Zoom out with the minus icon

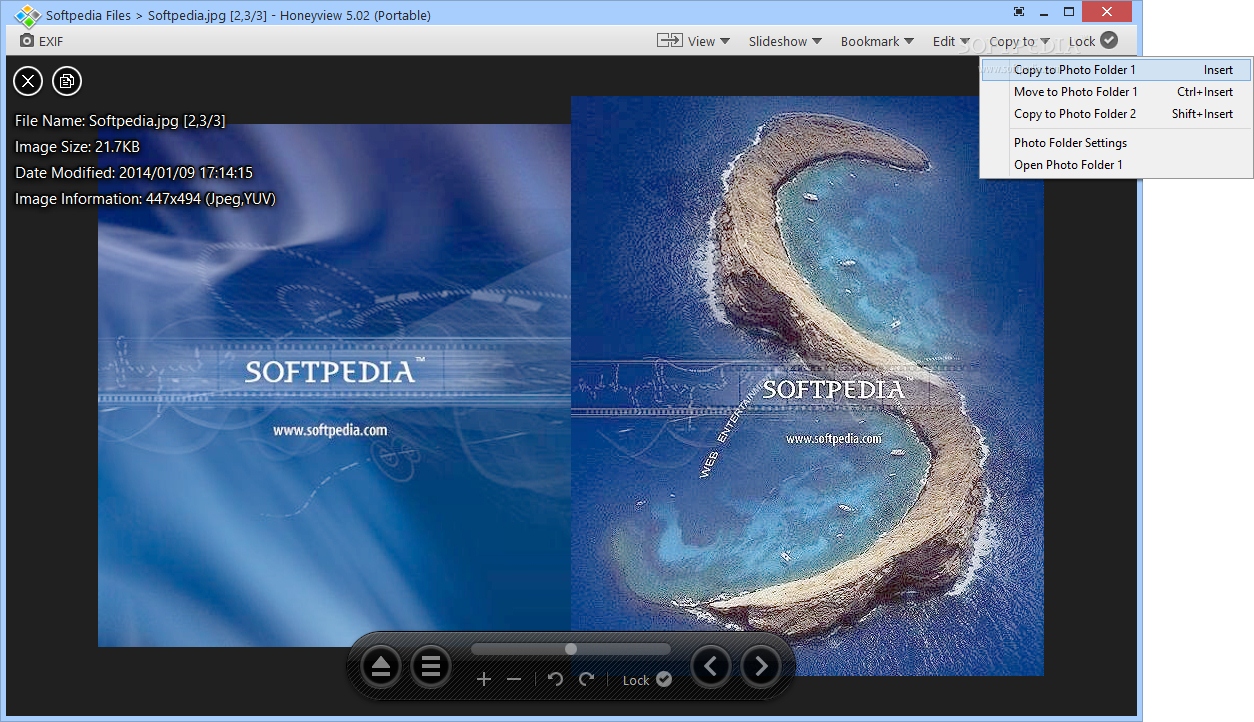click(514, 680)
